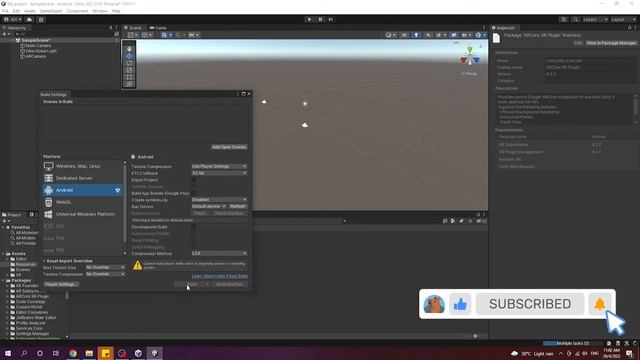This screenshot has height=360, width=640.
Task: Toggle 2D view in Scene toolbar
Action: (x=404, y=35)
